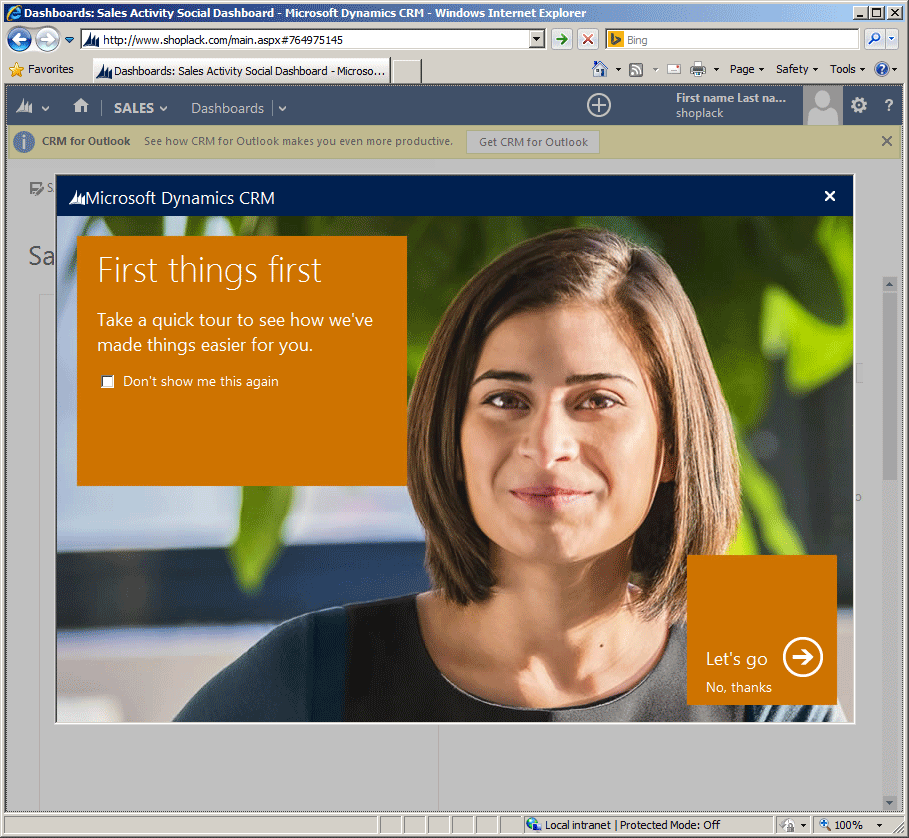The width and height of the screenshot is (909, 838).
Task: Close the Microsoft Dynamics CRM tour dialog
Action: (x=830, y=196)
